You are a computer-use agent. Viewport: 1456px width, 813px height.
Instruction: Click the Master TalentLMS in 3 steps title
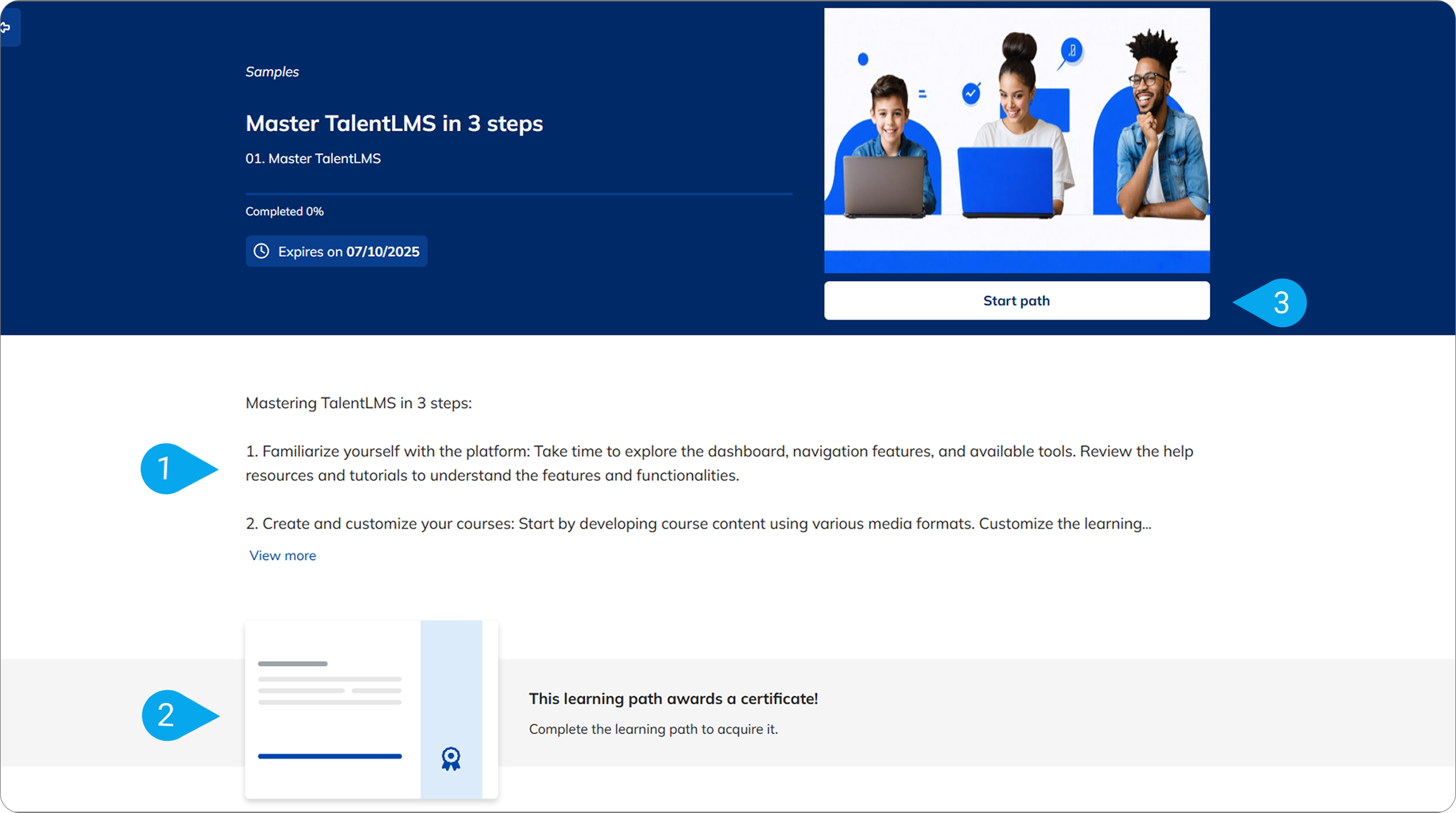coord(394,123)
